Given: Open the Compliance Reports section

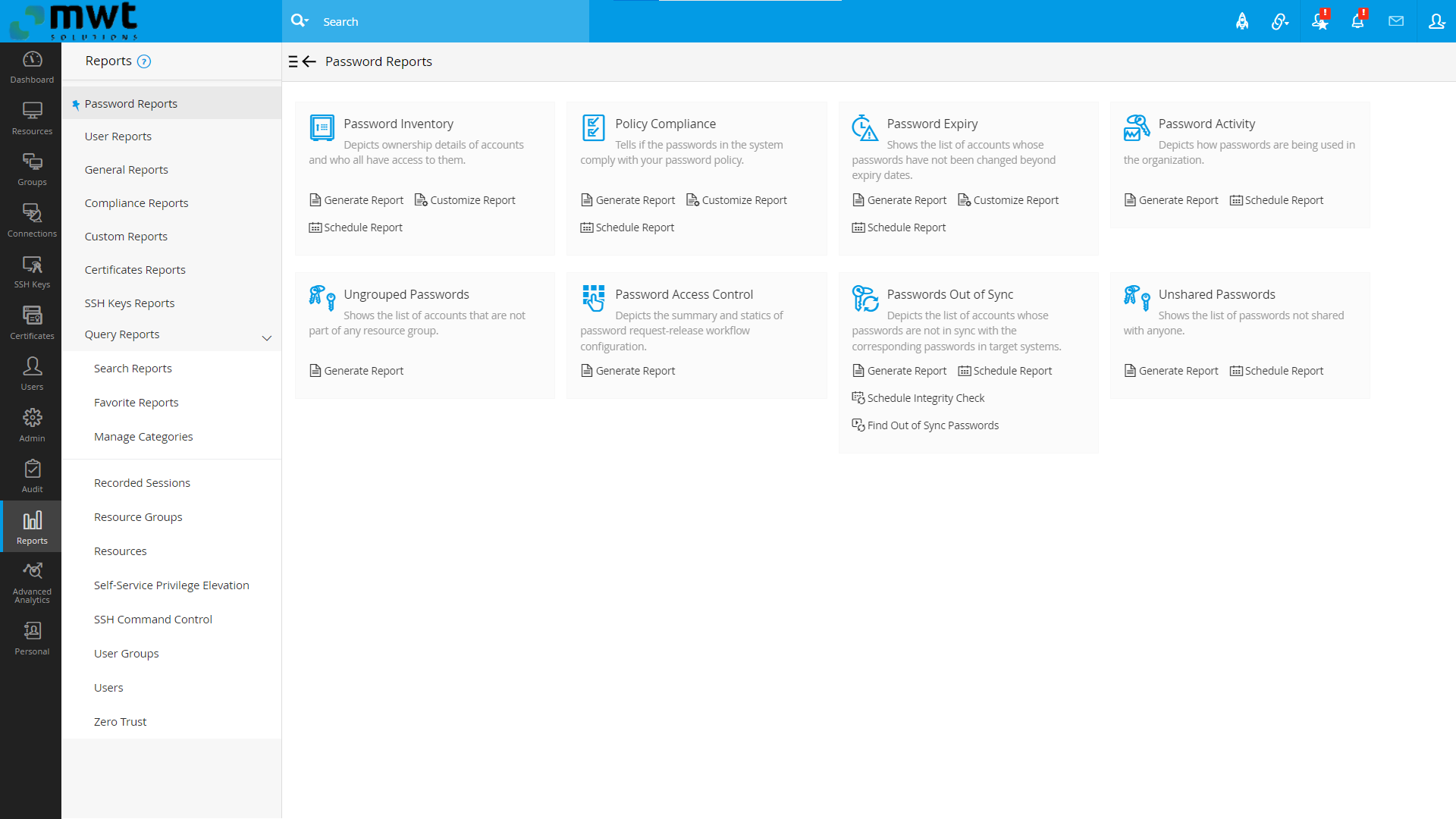Looking at the screenshot, I should tap(136, 202).
